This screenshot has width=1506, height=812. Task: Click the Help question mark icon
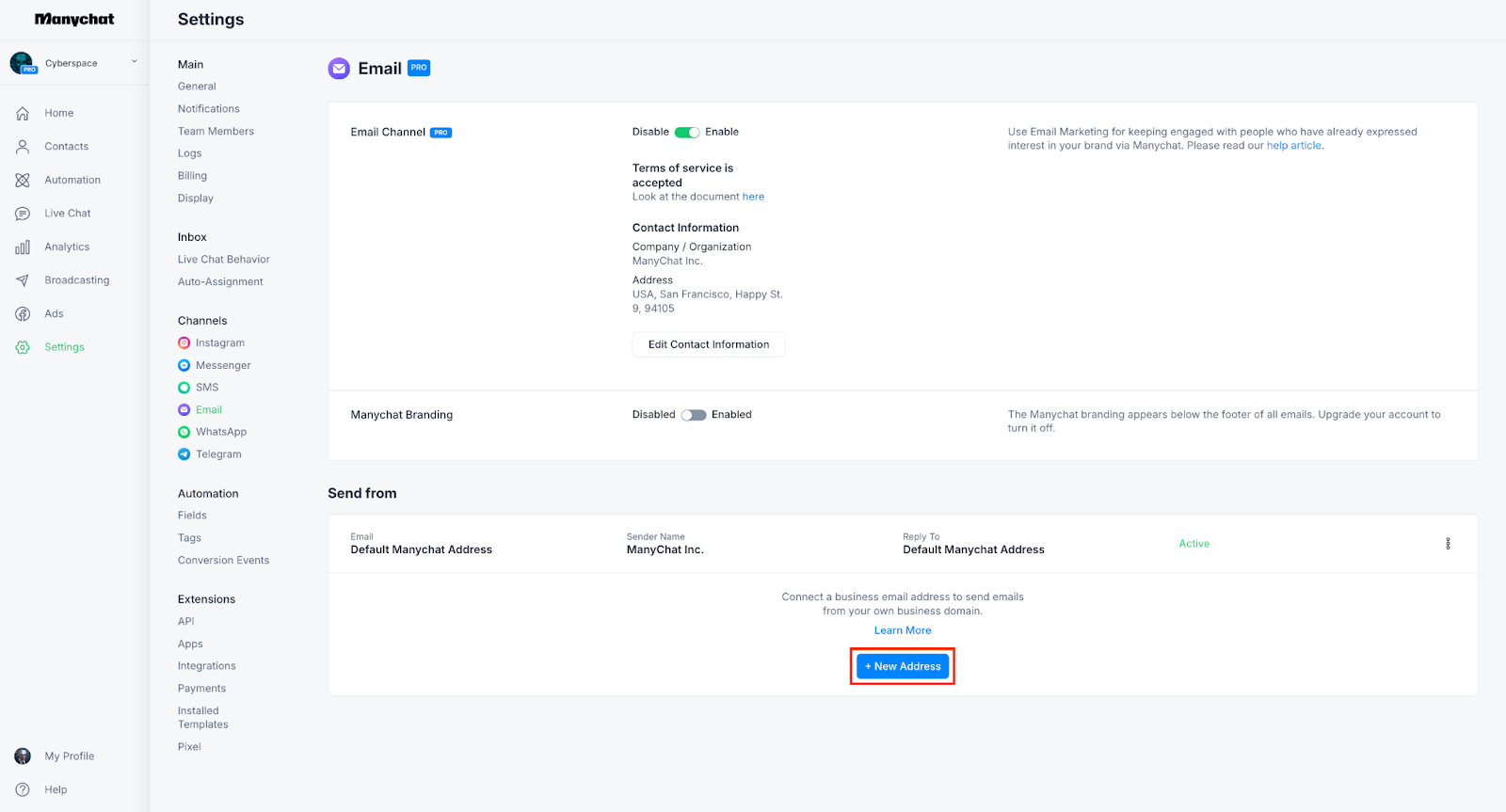[x=23, y=789]
